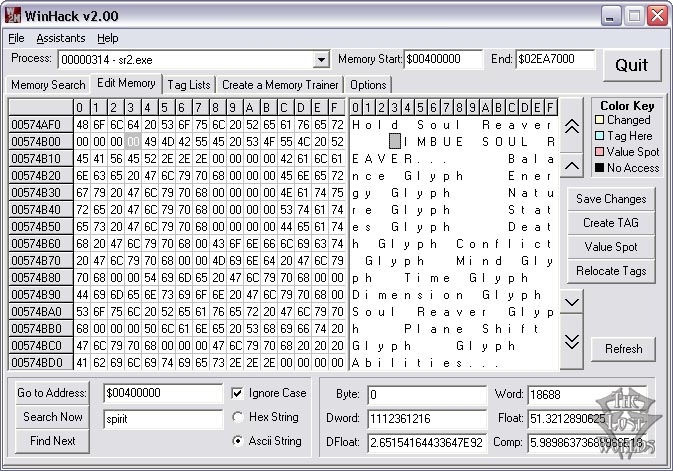The height and width of the screenshot is (471, 673).
Task: Click hex byte 41 in row 00574BD0
Action: [x=82, y=363]
